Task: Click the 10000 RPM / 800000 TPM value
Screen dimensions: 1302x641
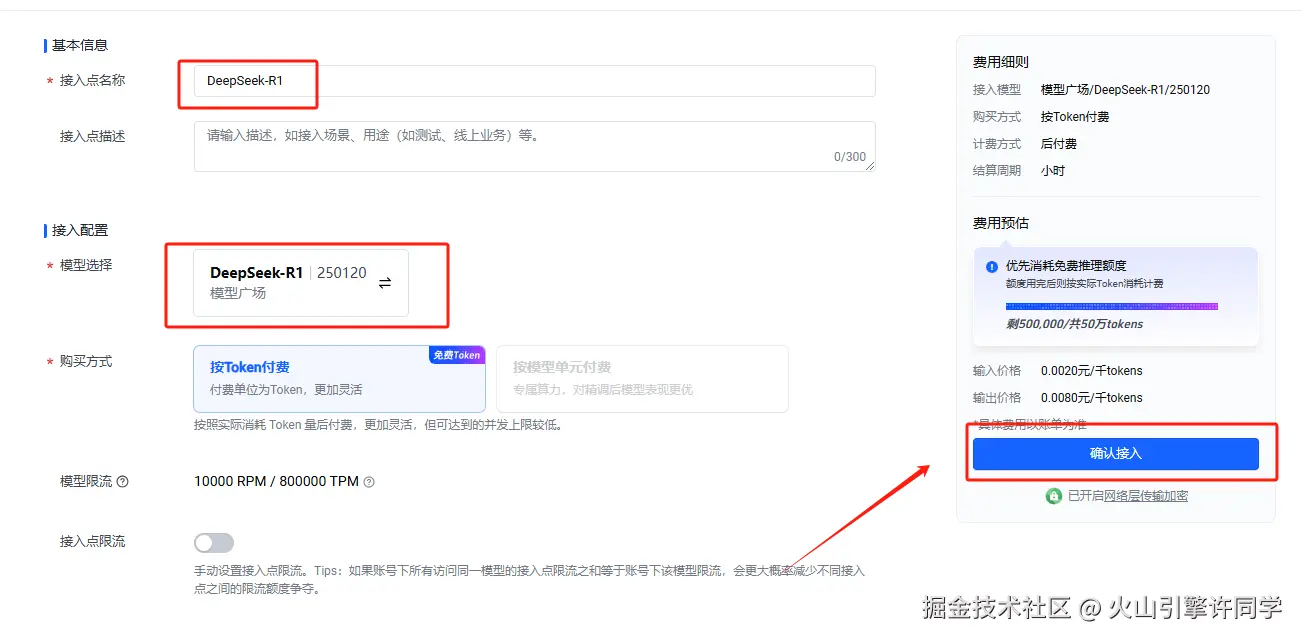Action: (x=276, y=482)
